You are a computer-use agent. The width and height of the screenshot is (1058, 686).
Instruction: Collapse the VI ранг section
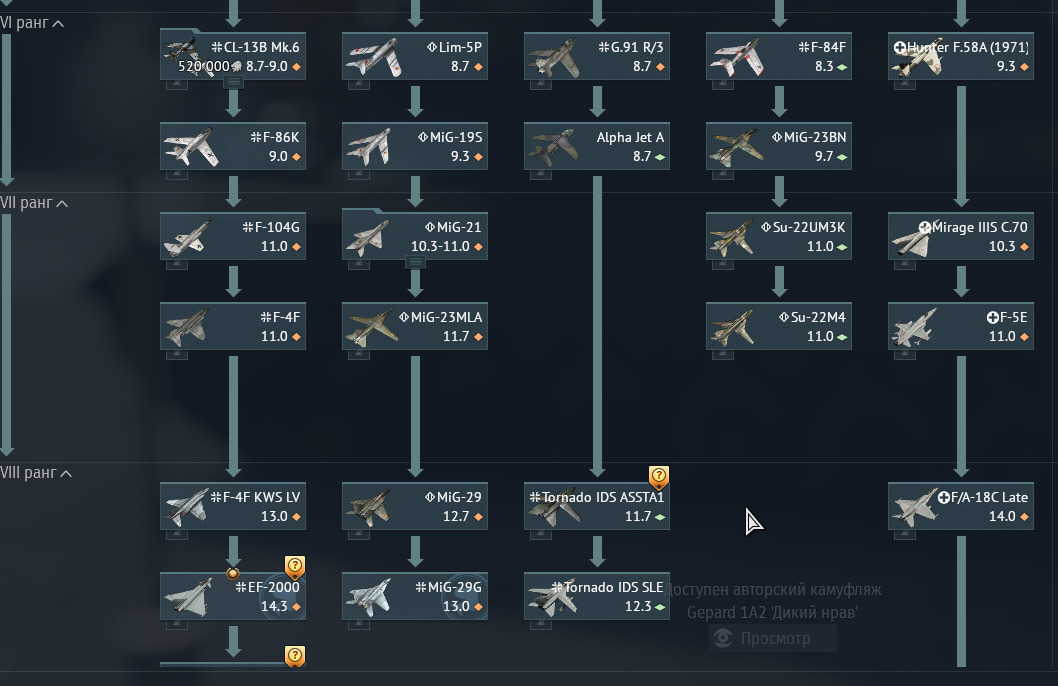[x=58, y=23]
